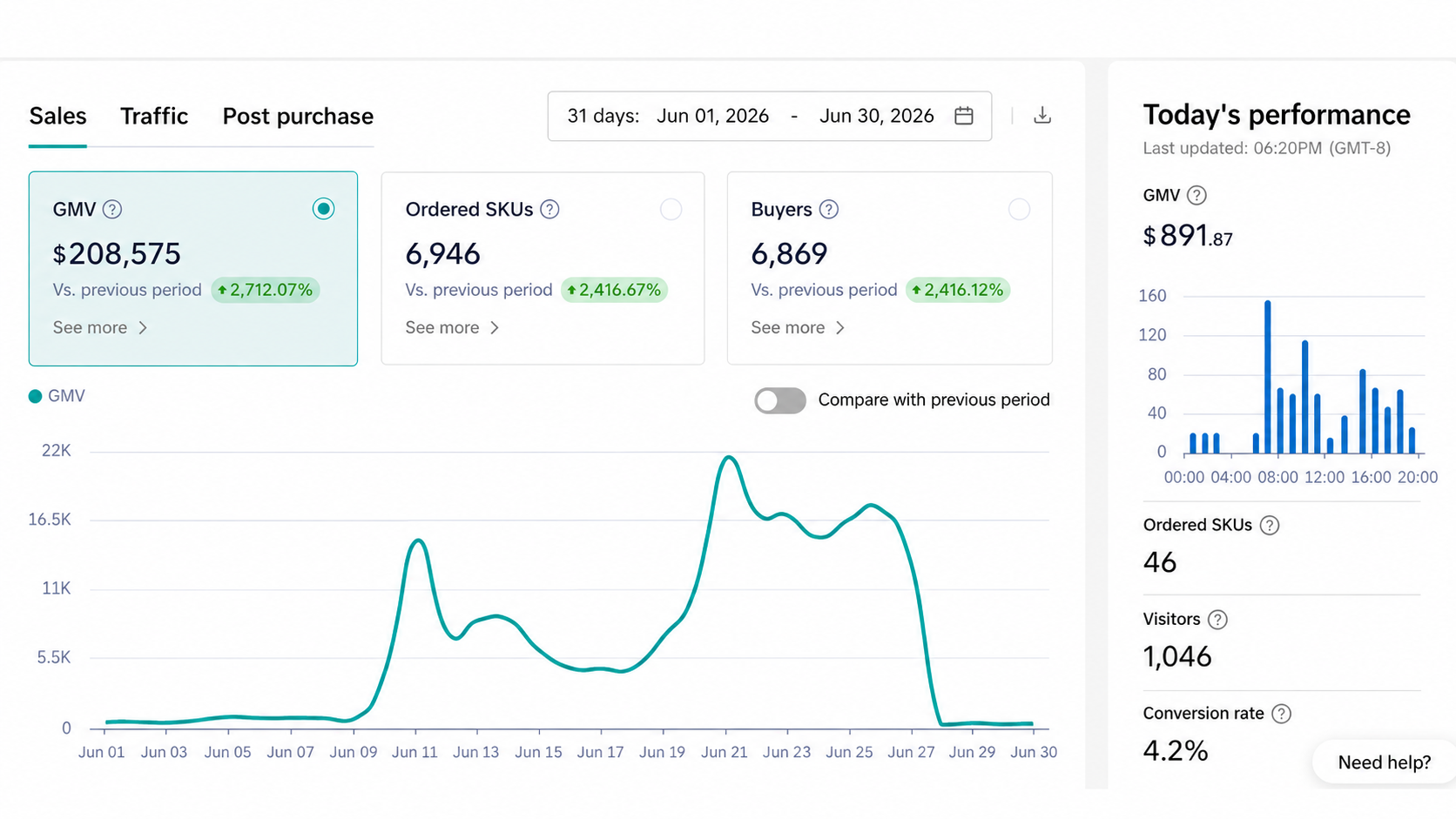Click help icon beside today's GMV
The width and height of the screenshot is (1456, 819).
click(1197, 195)
